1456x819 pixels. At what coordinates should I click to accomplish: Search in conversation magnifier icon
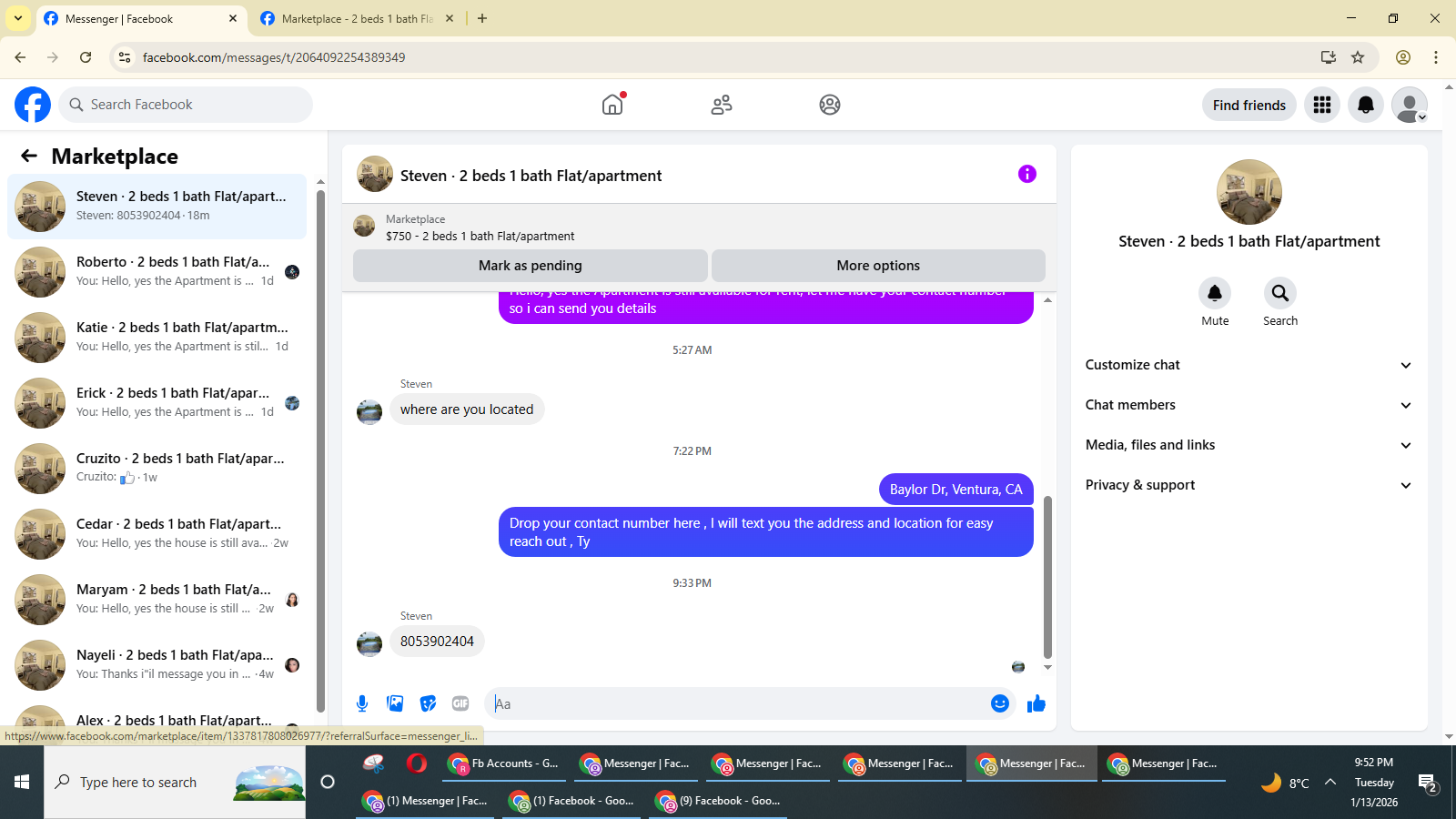coord(1280,293)
